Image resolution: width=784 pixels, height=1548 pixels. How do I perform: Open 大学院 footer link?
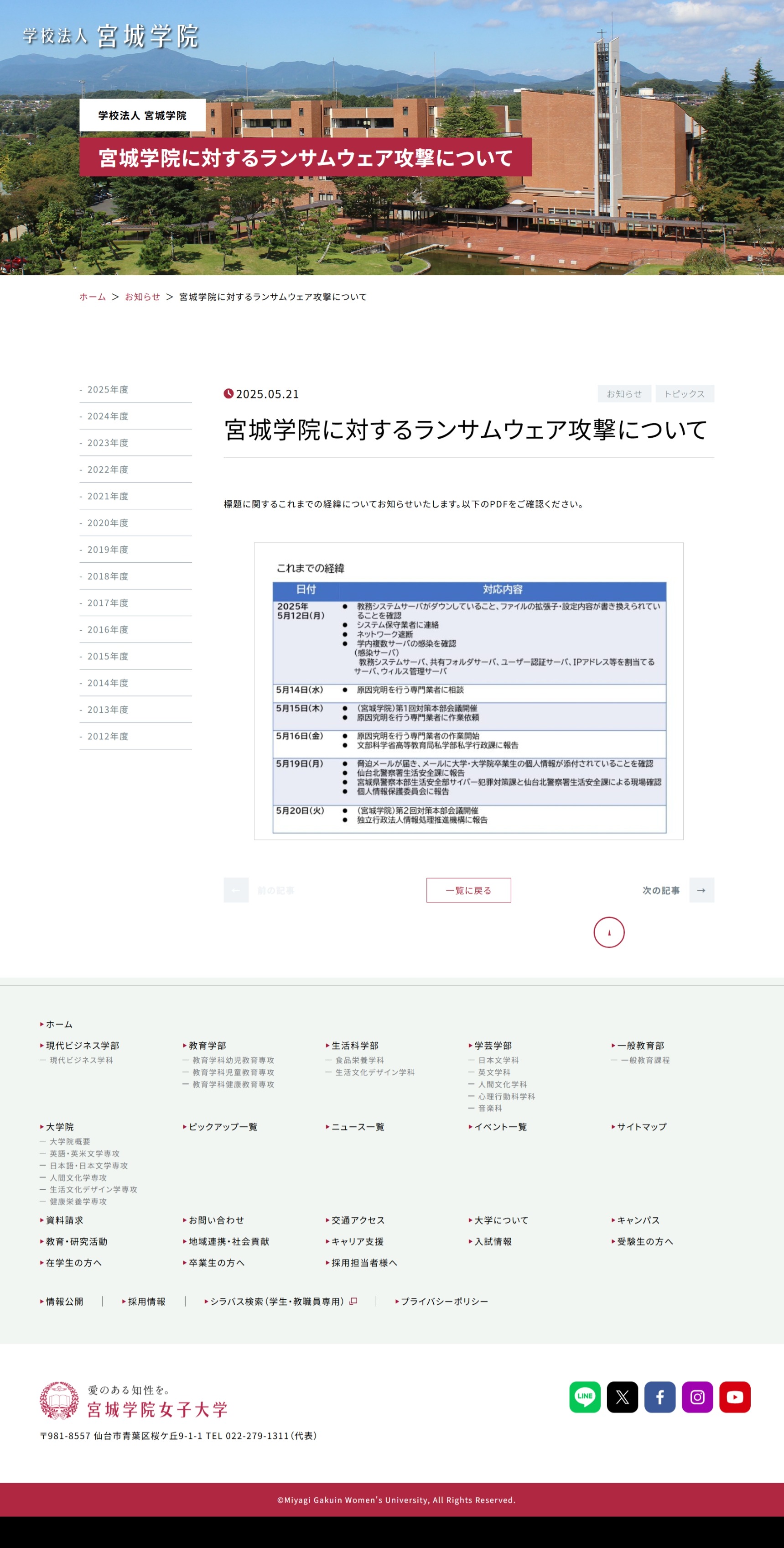[57, 1127]
